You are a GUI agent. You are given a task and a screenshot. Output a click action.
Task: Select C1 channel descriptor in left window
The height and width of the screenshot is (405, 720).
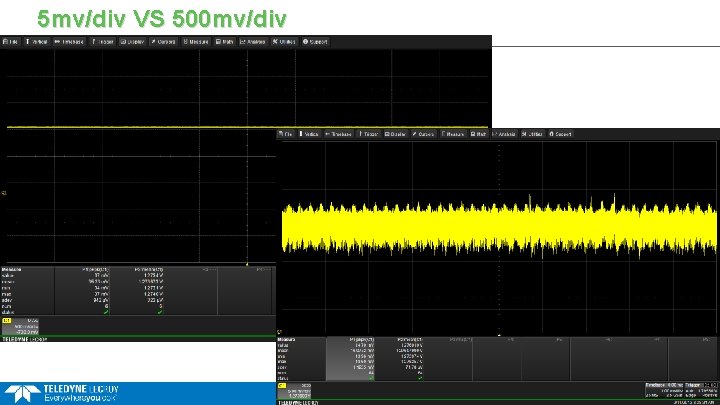pos(20,326)
